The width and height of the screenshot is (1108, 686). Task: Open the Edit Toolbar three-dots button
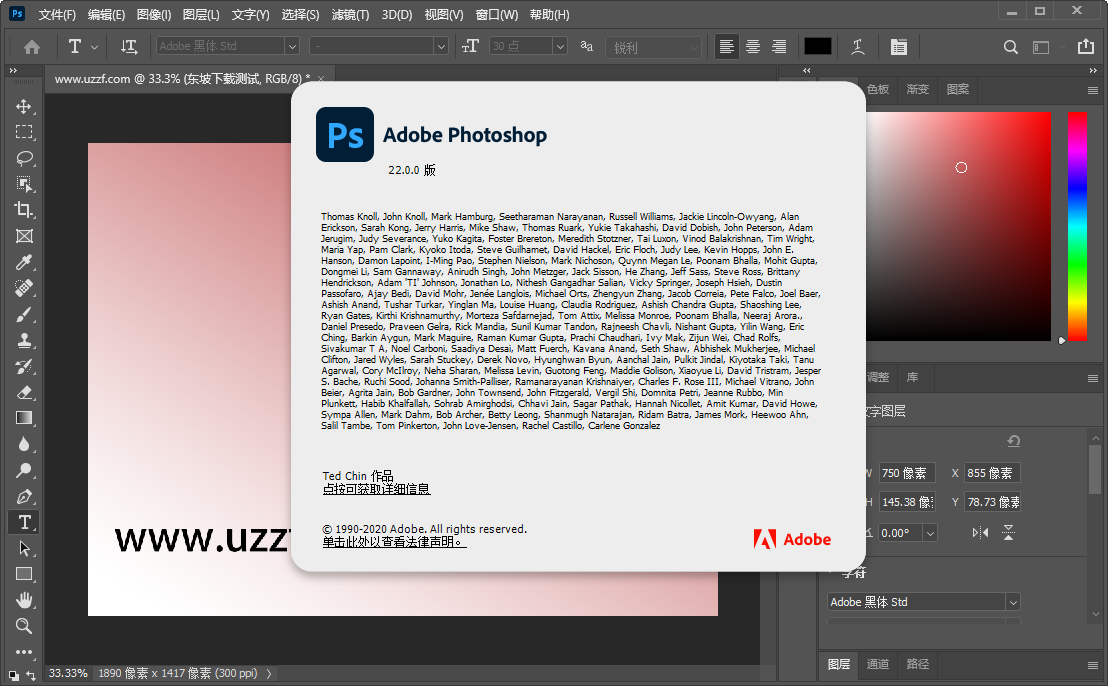tap(24, 652)
